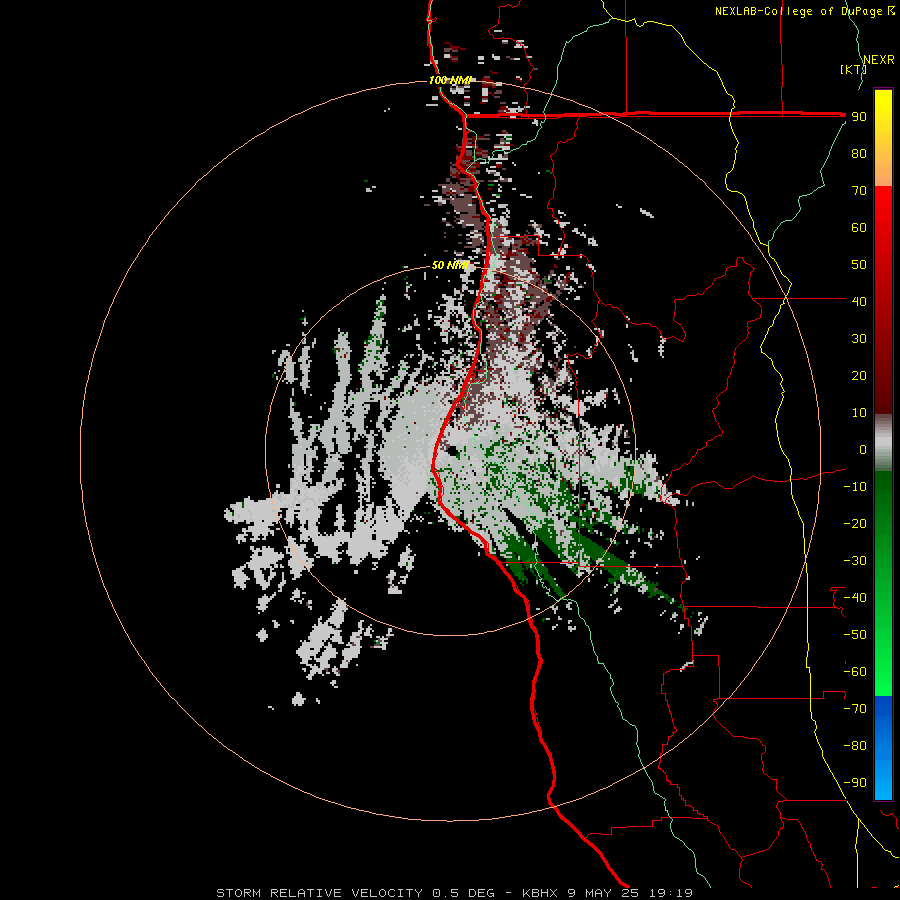Click the -10 value on velocity scale
This screenshot has height=900, width=900.
click(855, 487)
